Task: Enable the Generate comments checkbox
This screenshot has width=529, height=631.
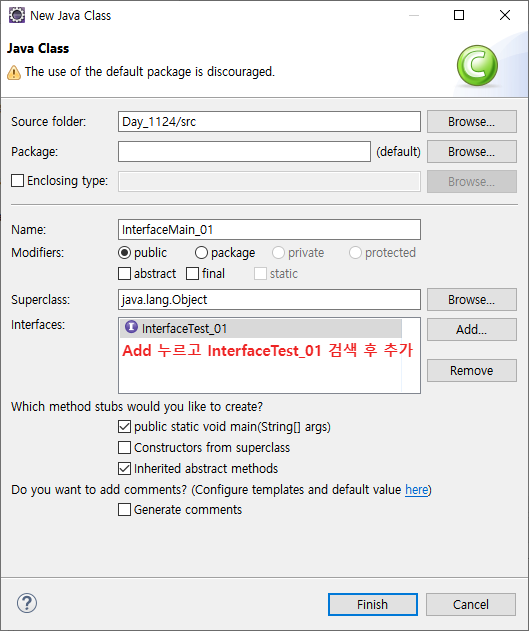Action: (x=125, y=509)
